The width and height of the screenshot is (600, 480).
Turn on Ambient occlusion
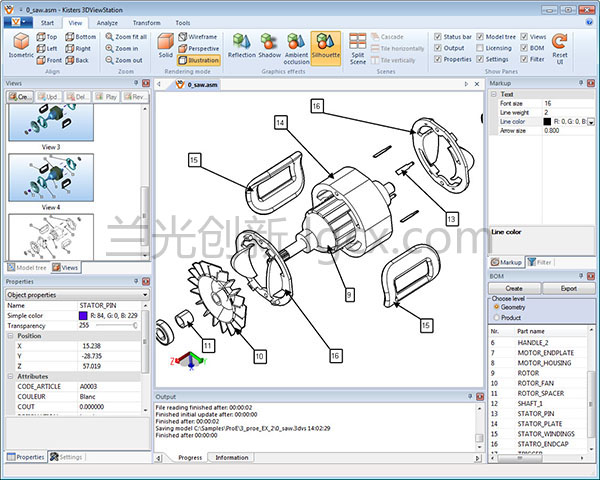[x=296, y=46]
